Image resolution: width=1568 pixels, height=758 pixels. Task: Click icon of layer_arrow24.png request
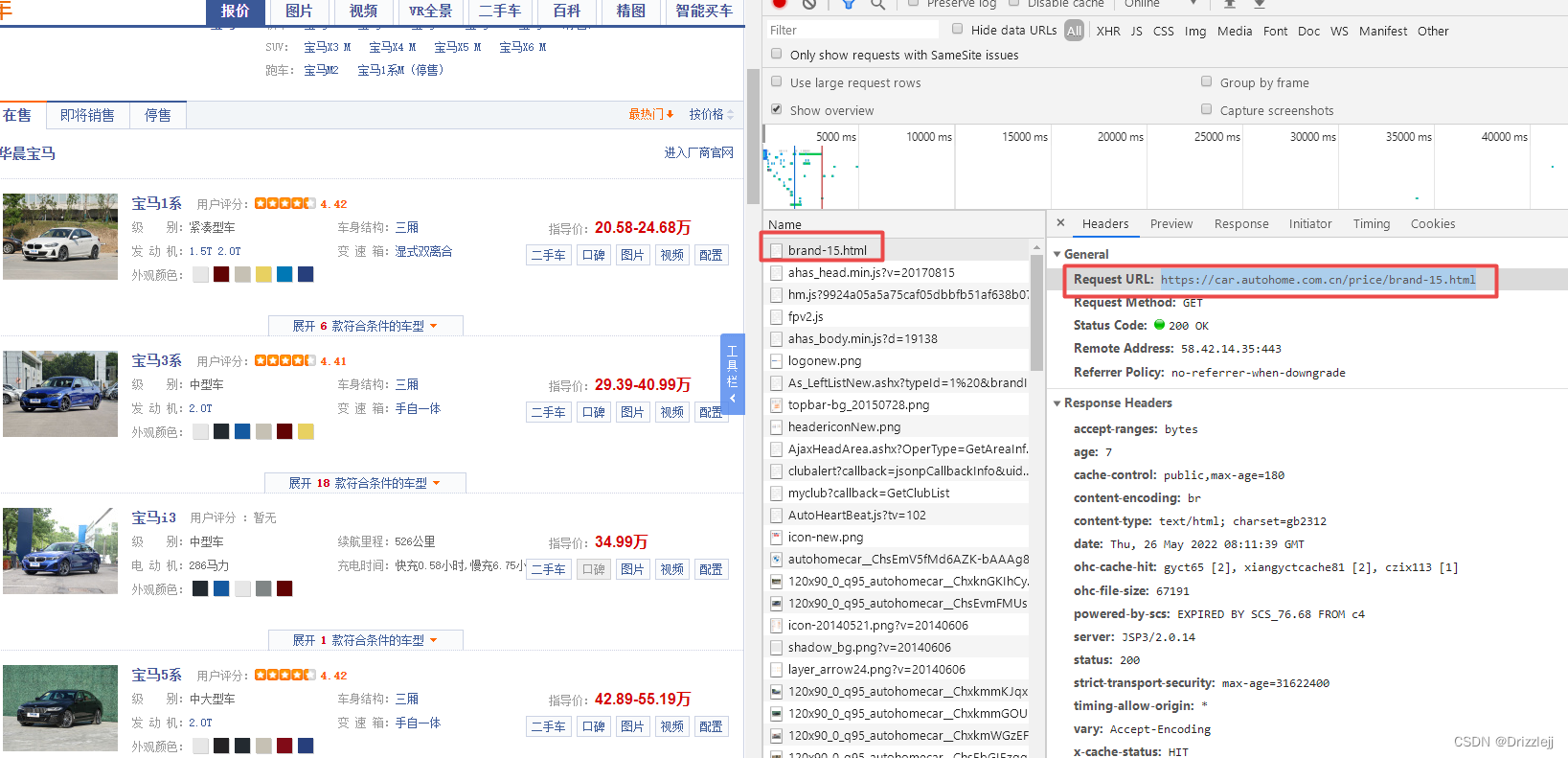coord(777,669)
